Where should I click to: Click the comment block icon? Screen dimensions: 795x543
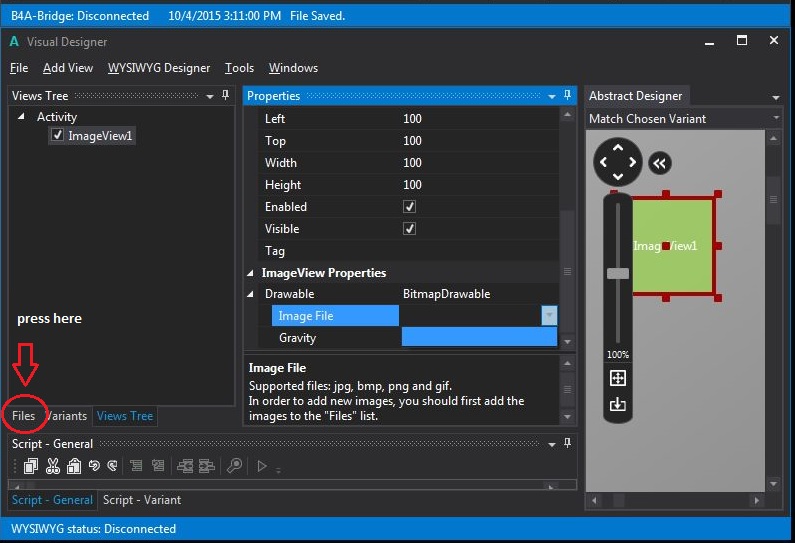point(136,465)
